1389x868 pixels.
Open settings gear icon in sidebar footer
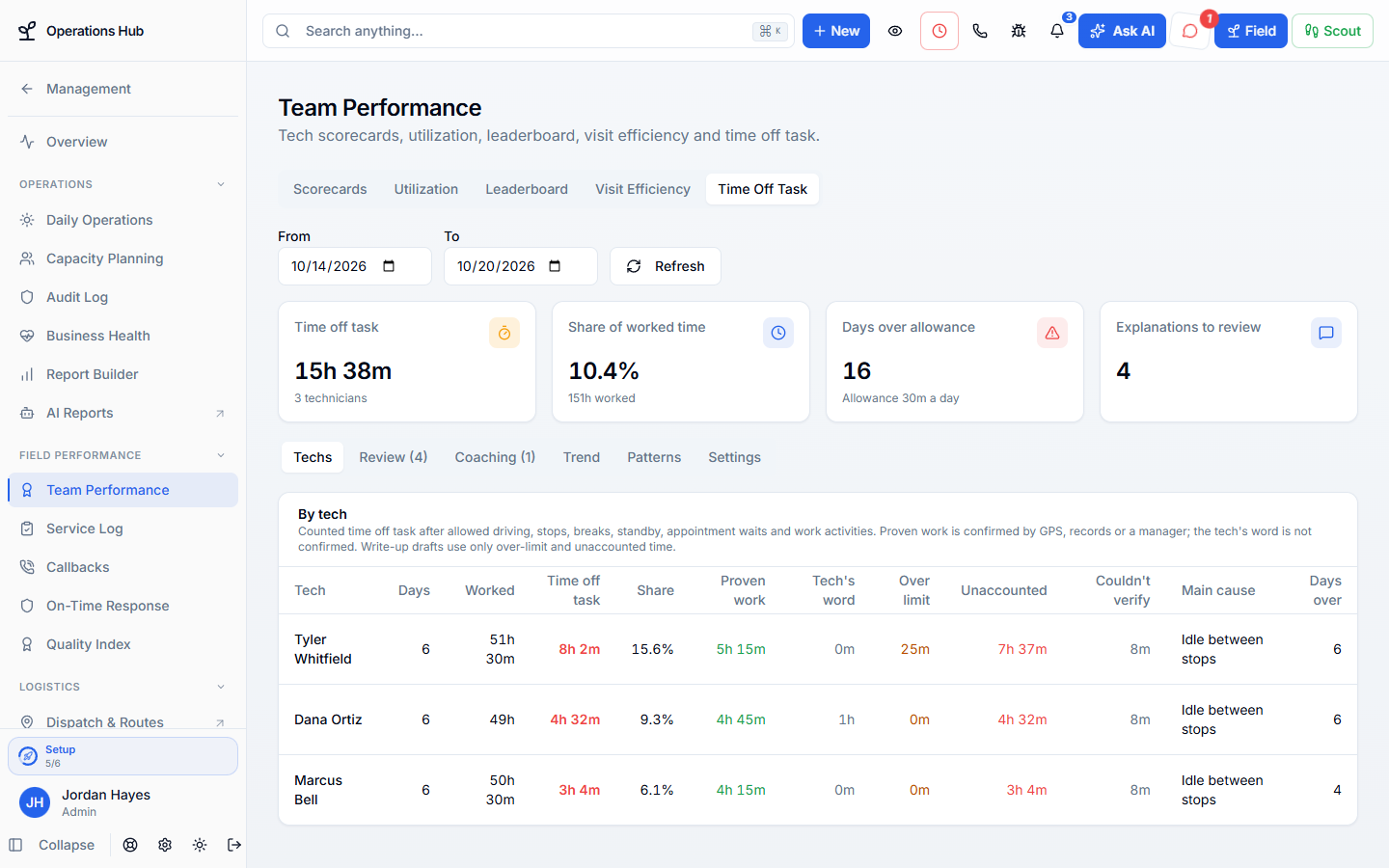(x=165, y=845)
